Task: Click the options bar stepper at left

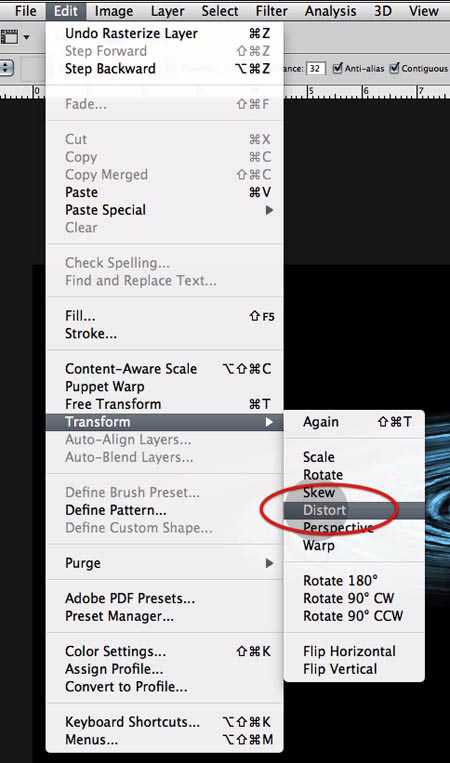Action: tap(6, 68)
